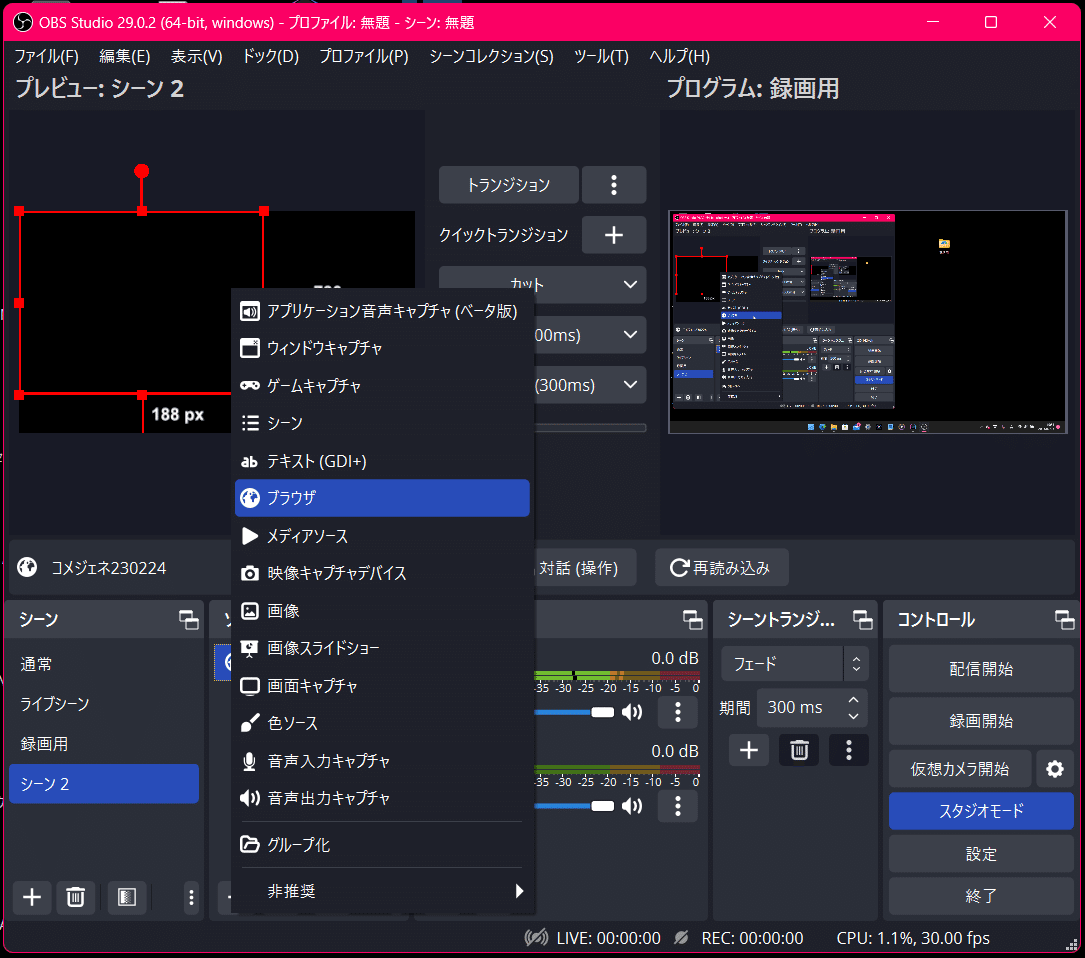Start recording with 録画開始
The image size is (1085, 958).
pos(981,721)
